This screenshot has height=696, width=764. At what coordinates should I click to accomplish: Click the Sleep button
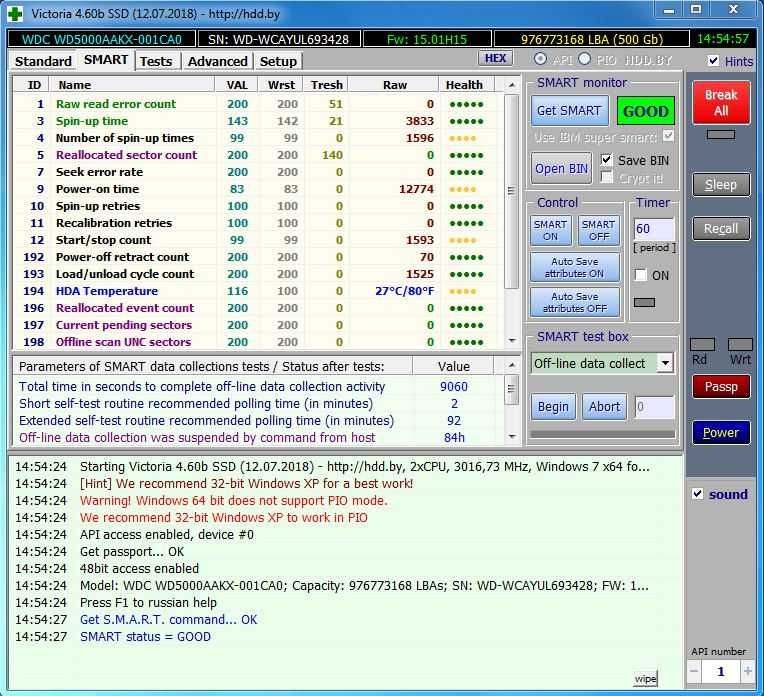point(721,185)
